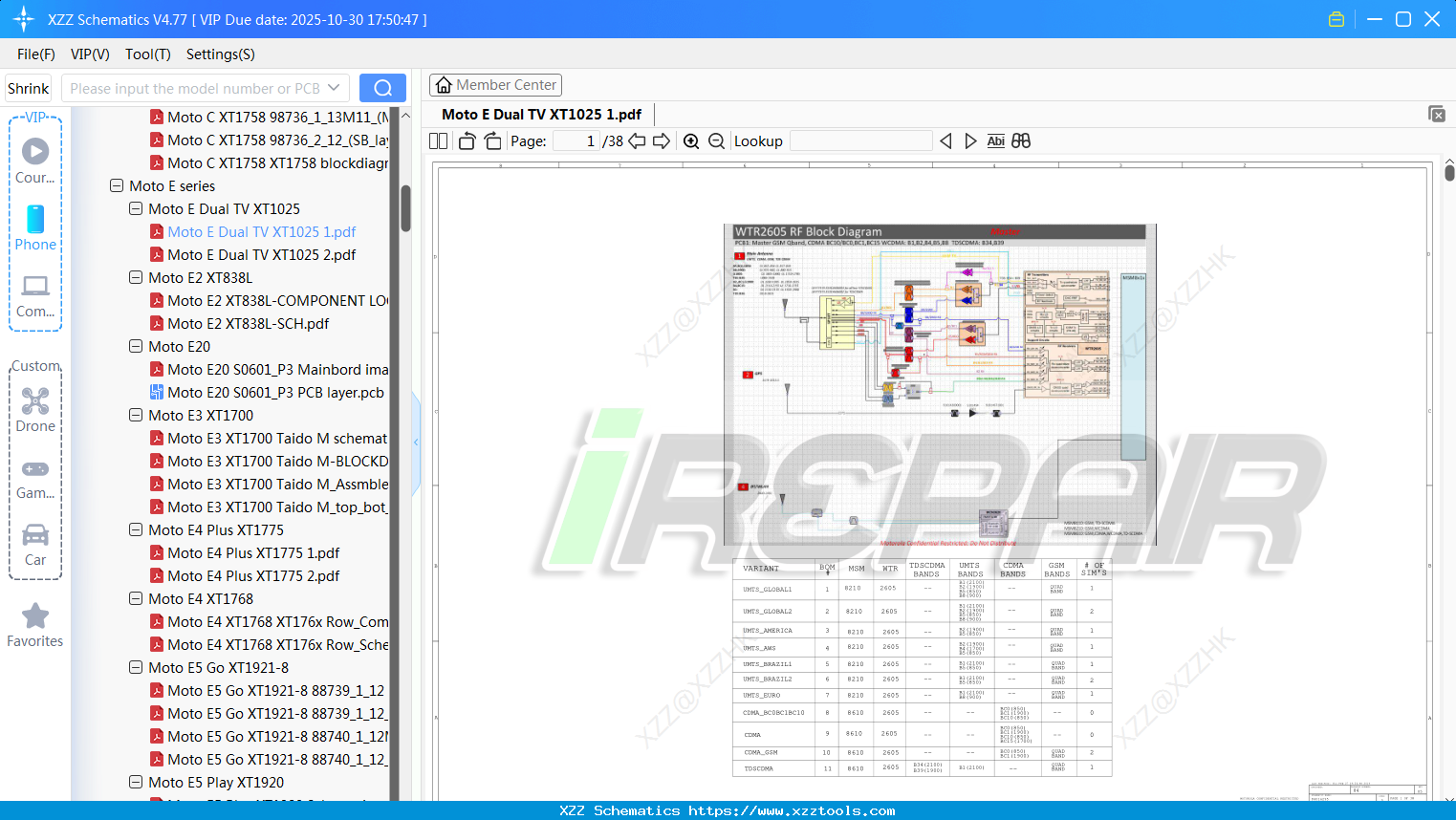The image size is (1456, 820).
Task: Open Moto E4 Plus XT1775 1.pdf
Action: 253,552
